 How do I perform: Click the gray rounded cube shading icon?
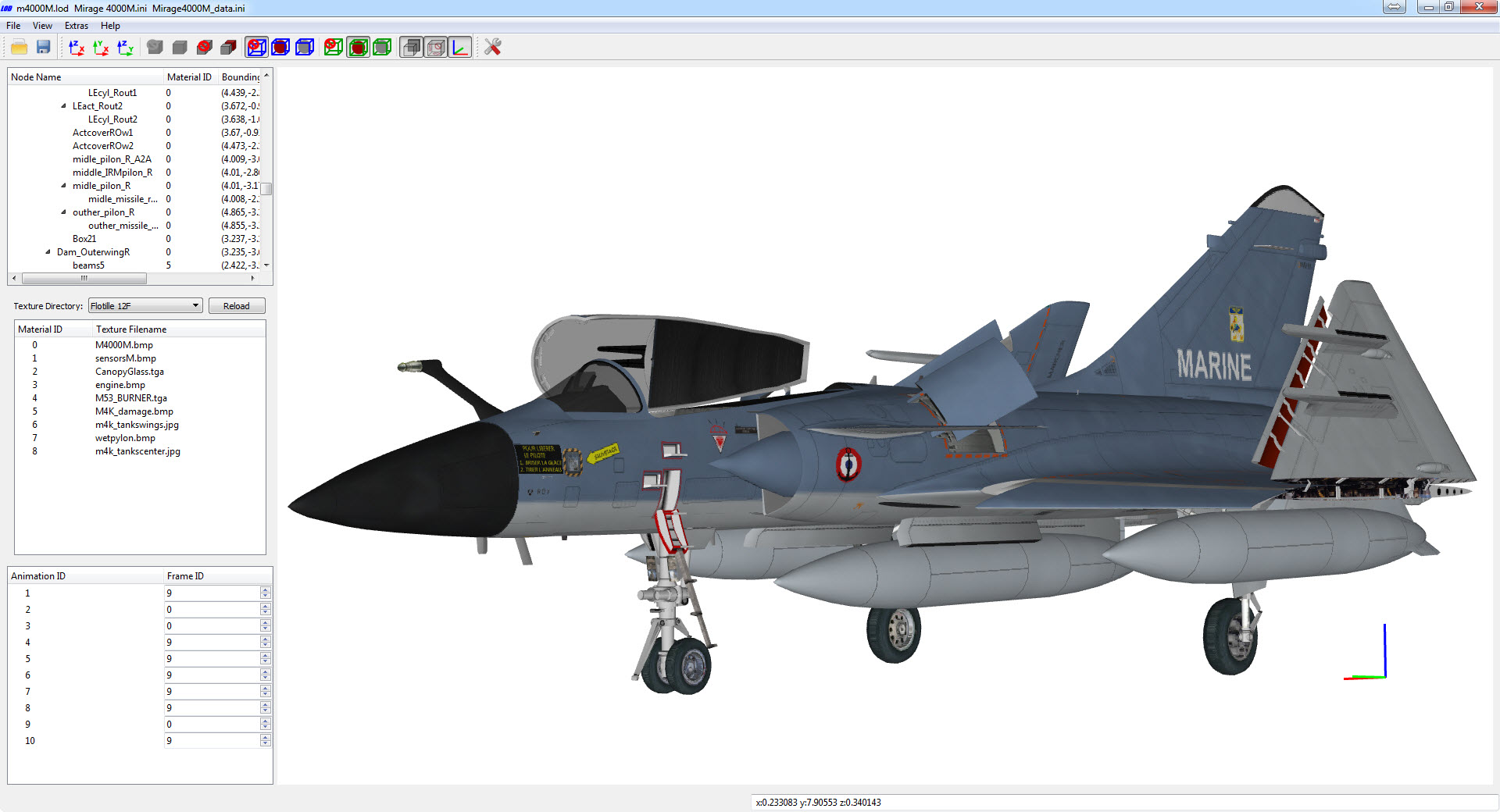[x=155, y=48]
